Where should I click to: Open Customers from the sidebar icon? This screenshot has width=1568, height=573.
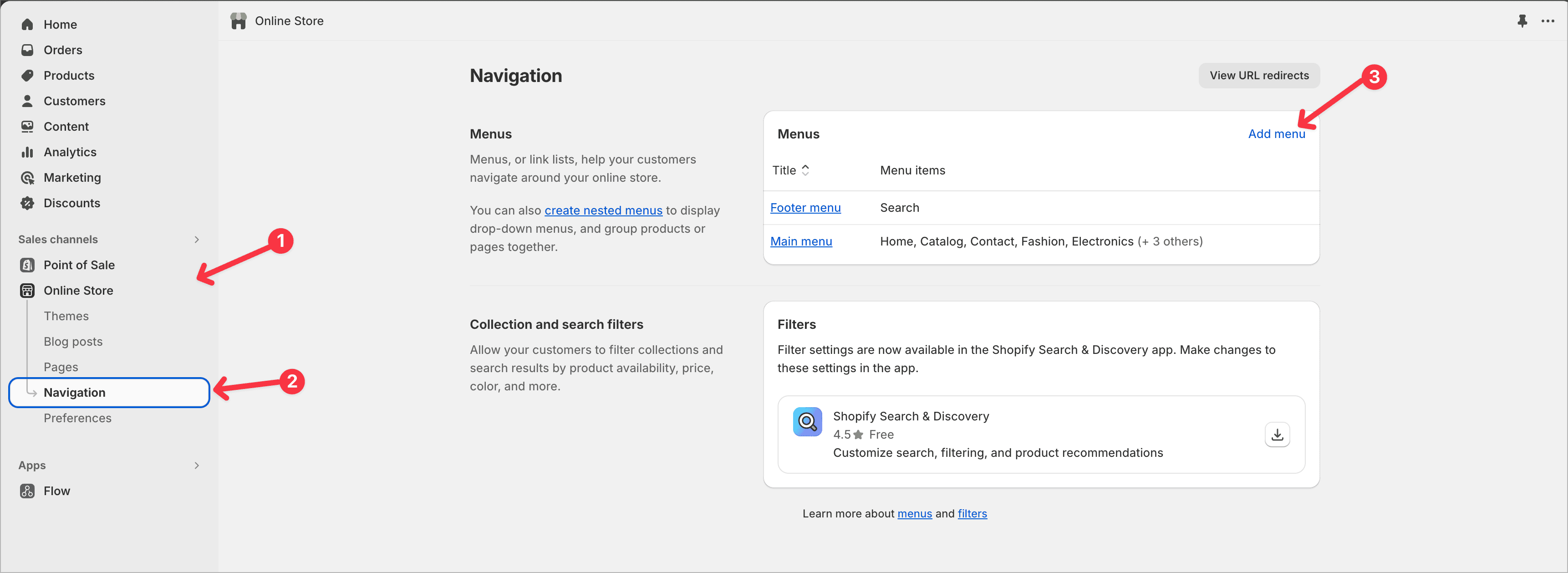pos(28,101)
